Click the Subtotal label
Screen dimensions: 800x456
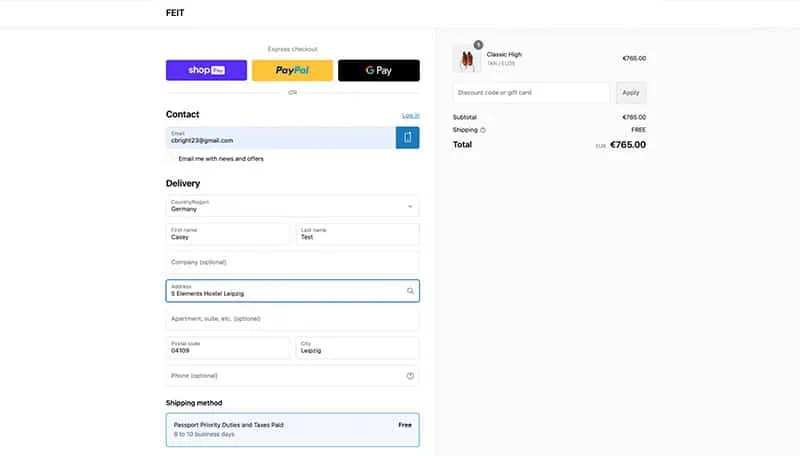coord(465,117)
